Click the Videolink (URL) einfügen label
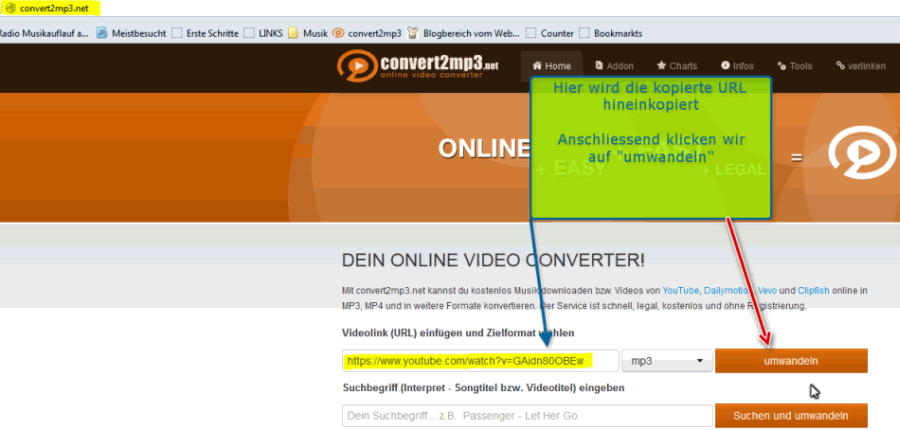Image resolution: width=900 pixels, height=430 pixels. [x=458, y=333]
